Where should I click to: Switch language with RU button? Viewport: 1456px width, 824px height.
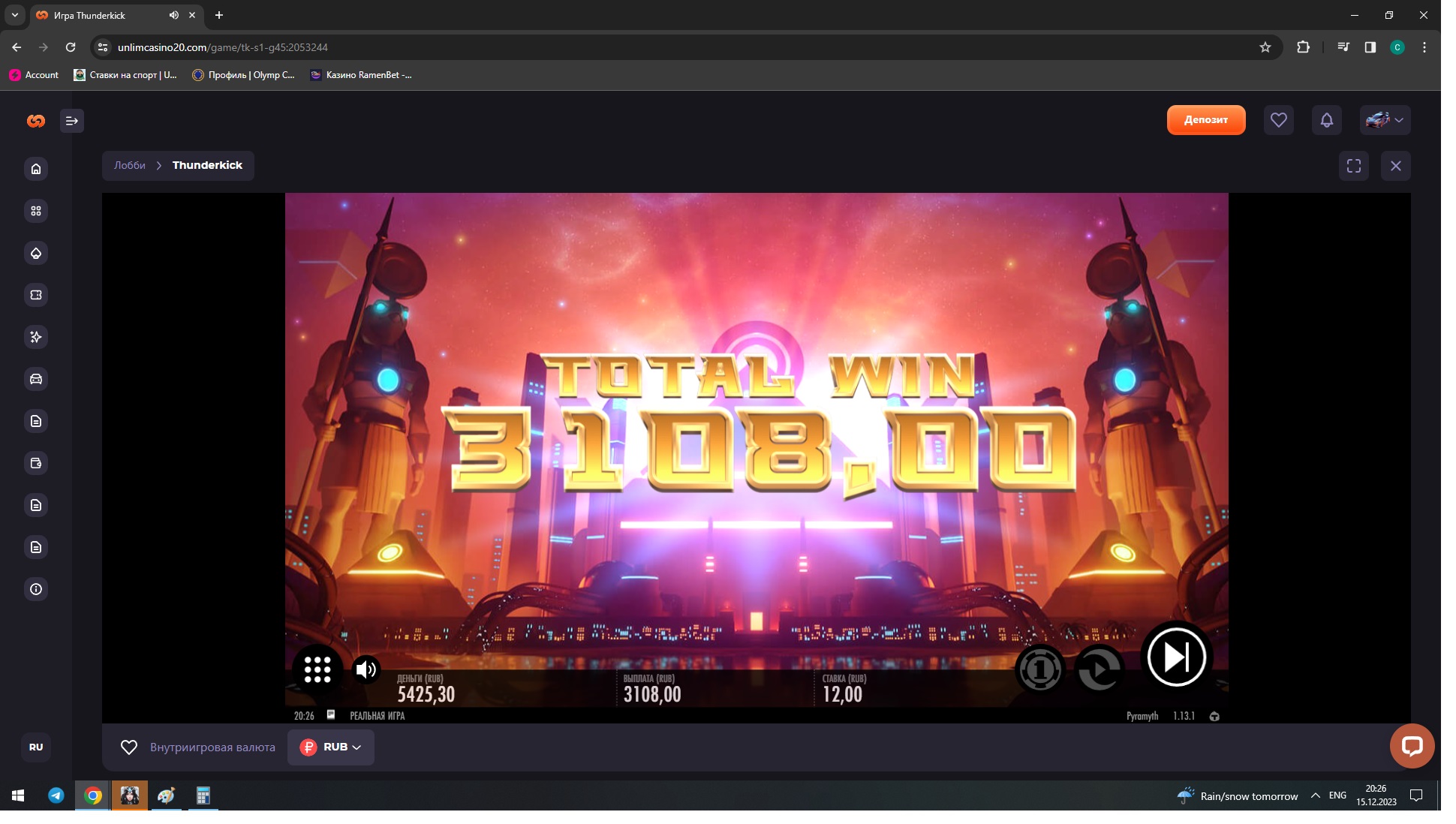coord(36,747)
